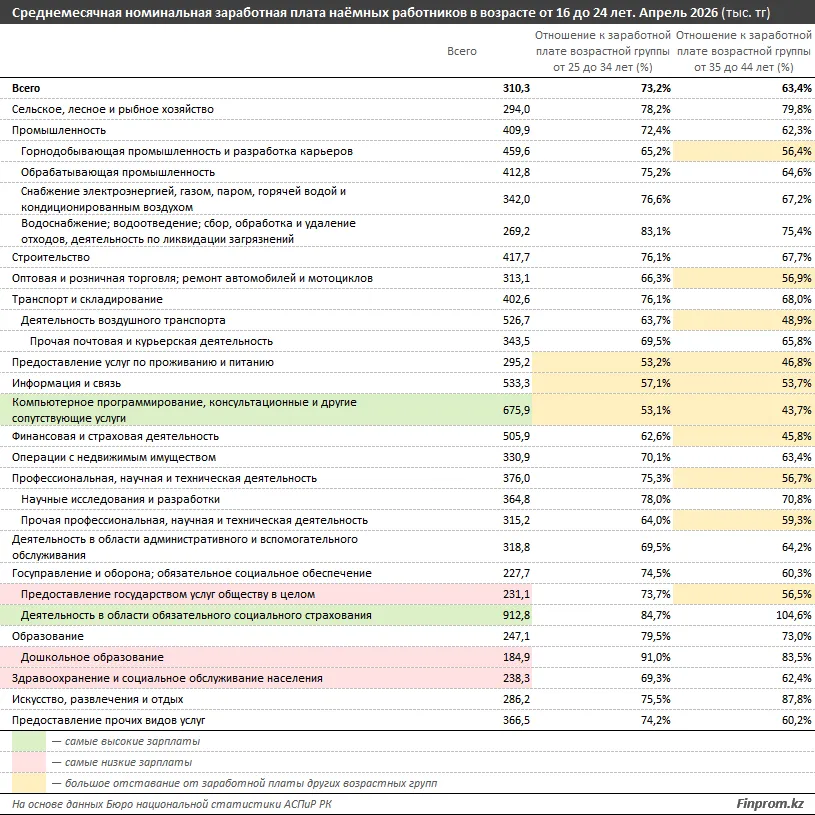Click the legend text "самые низкие зарплаты"

pyautogui.click(x=128, y=763)
